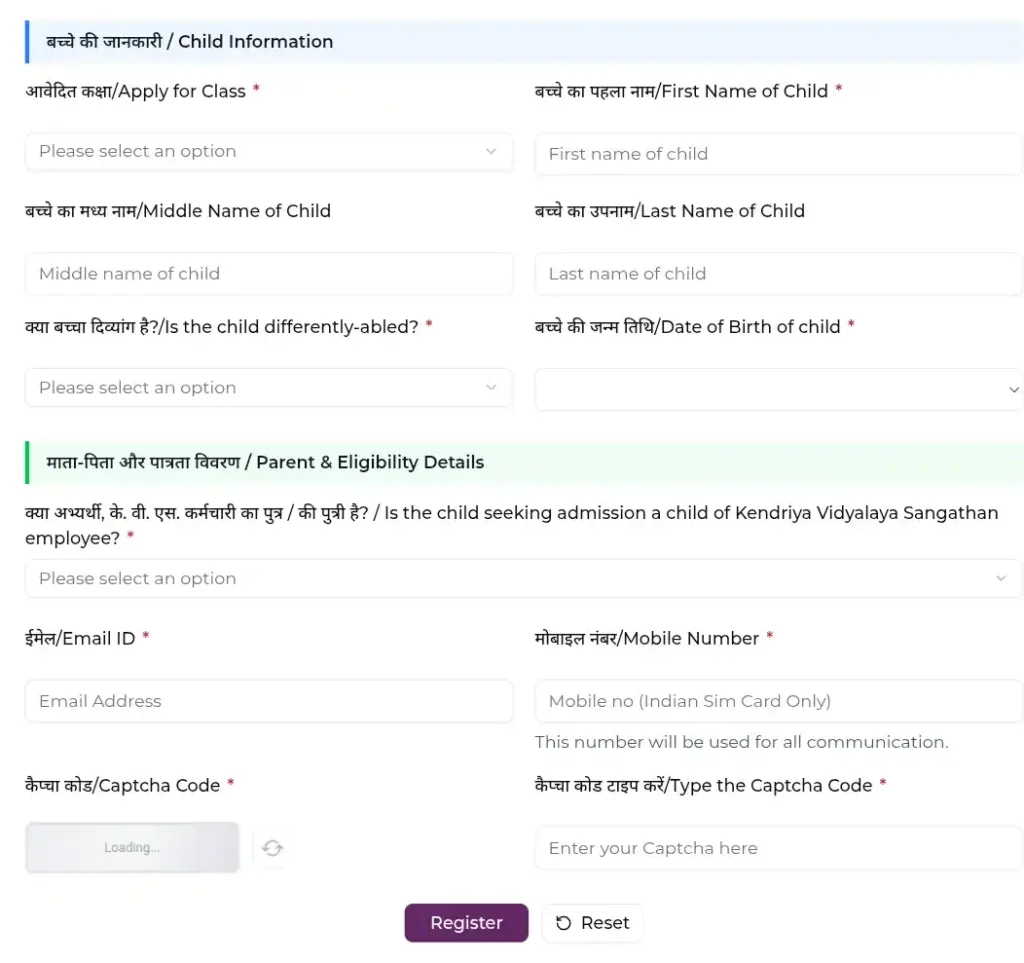Click the Middle Name of Child field
This screenshot has width=1024, height=963.
click(x=268, y=274)
